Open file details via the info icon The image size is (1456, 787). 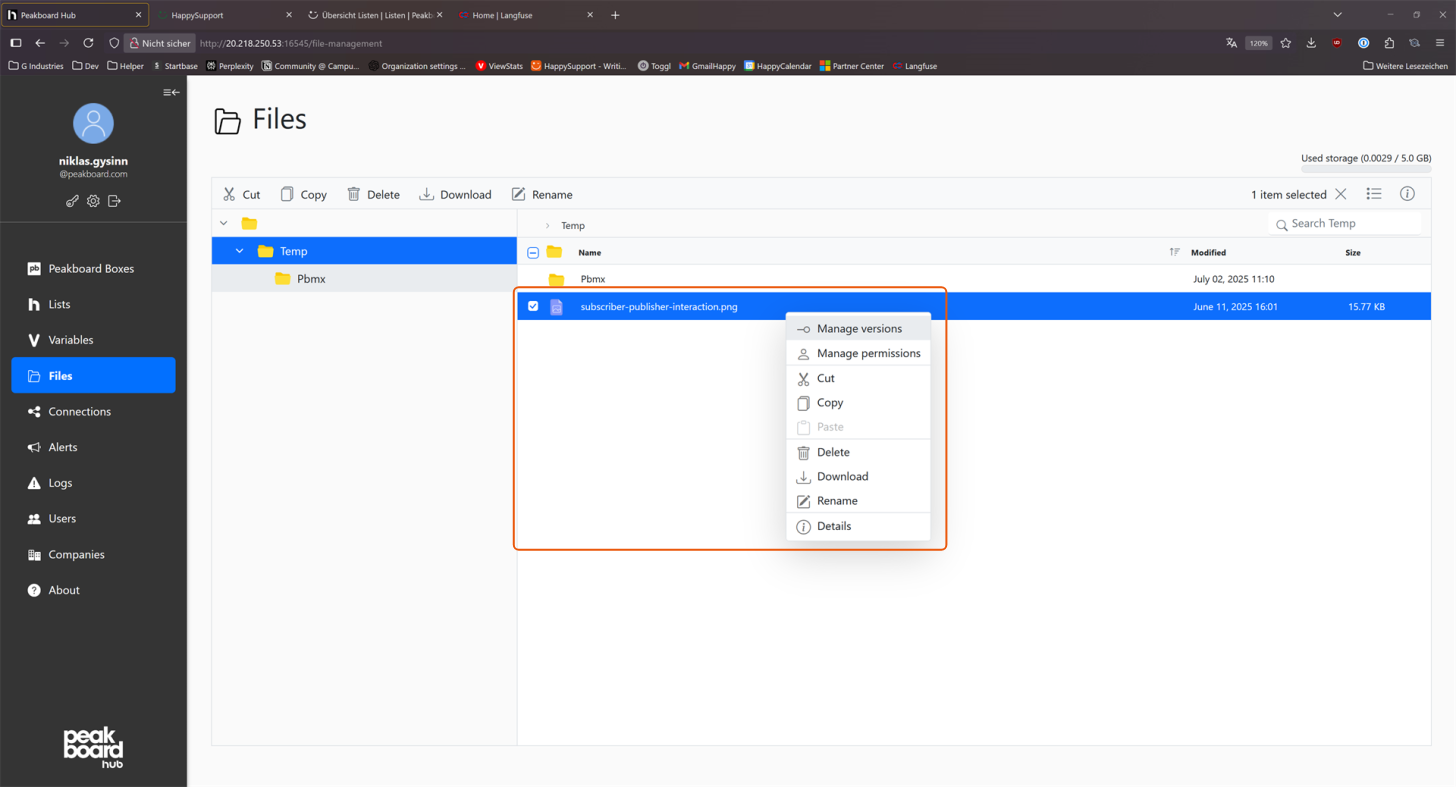1407,194
